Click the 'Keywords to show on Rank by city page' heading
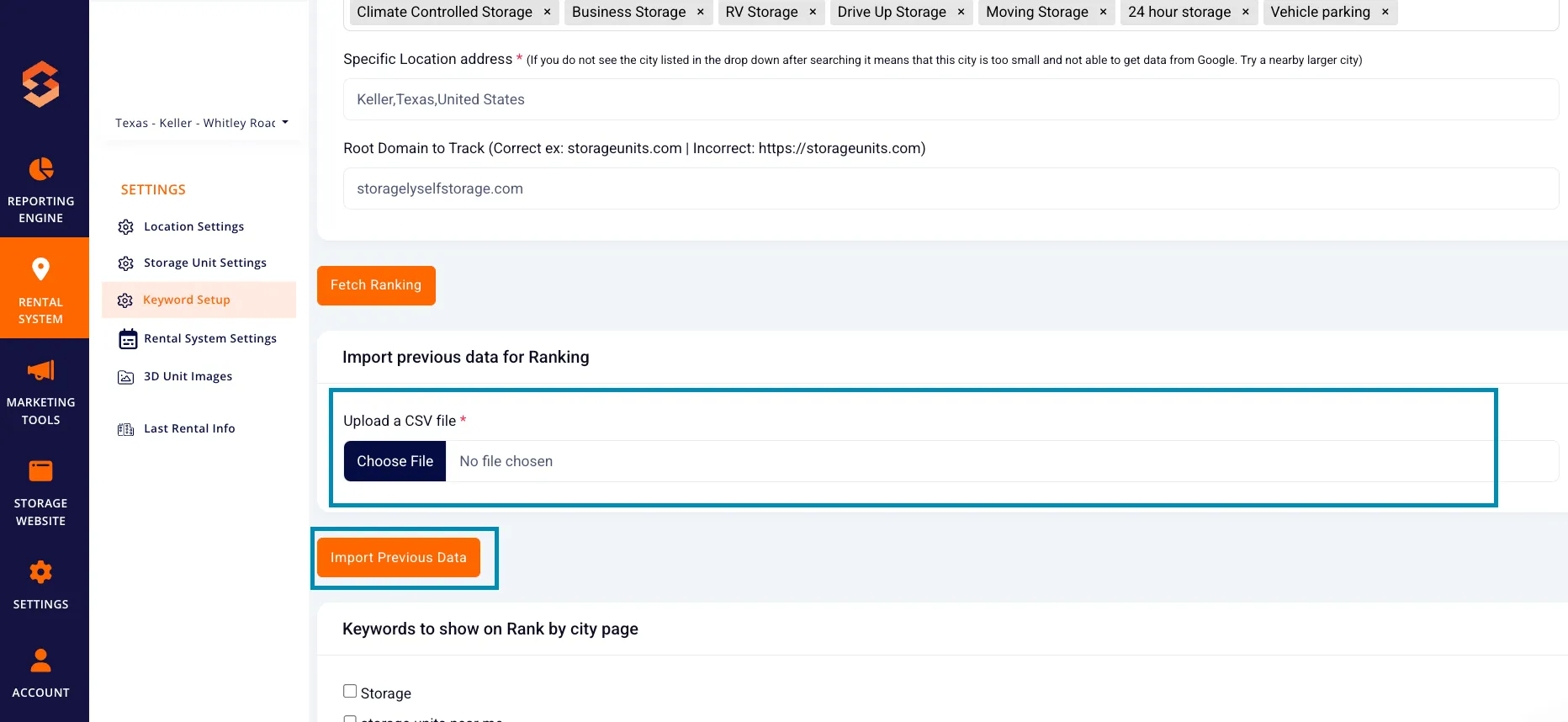Image resolution: width=1568 pixels, height=722 pixels. tap(490, 629)
